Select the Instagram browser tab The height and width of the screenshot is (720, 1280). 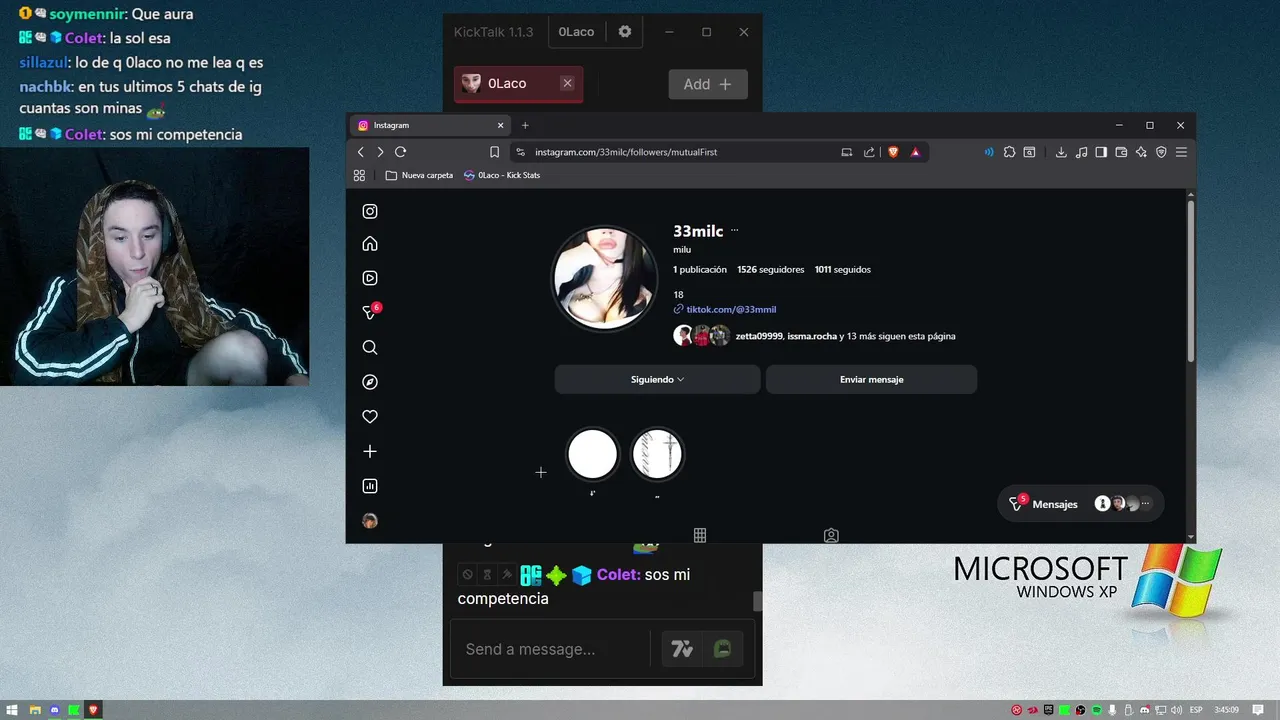pos(432,125)
